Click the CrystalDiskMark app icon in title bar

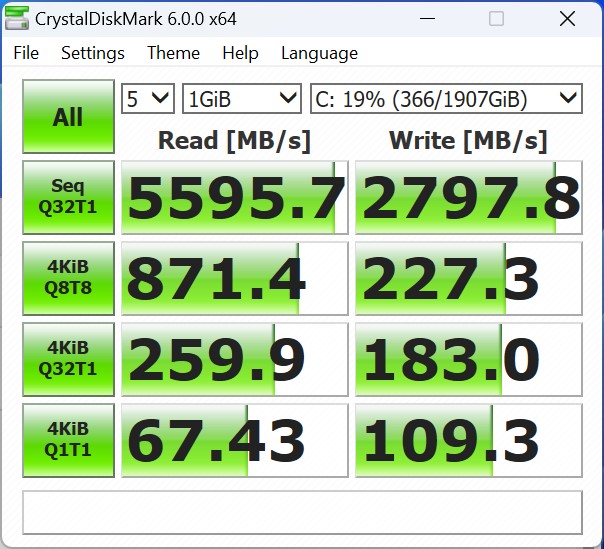[x=17, y=18]
